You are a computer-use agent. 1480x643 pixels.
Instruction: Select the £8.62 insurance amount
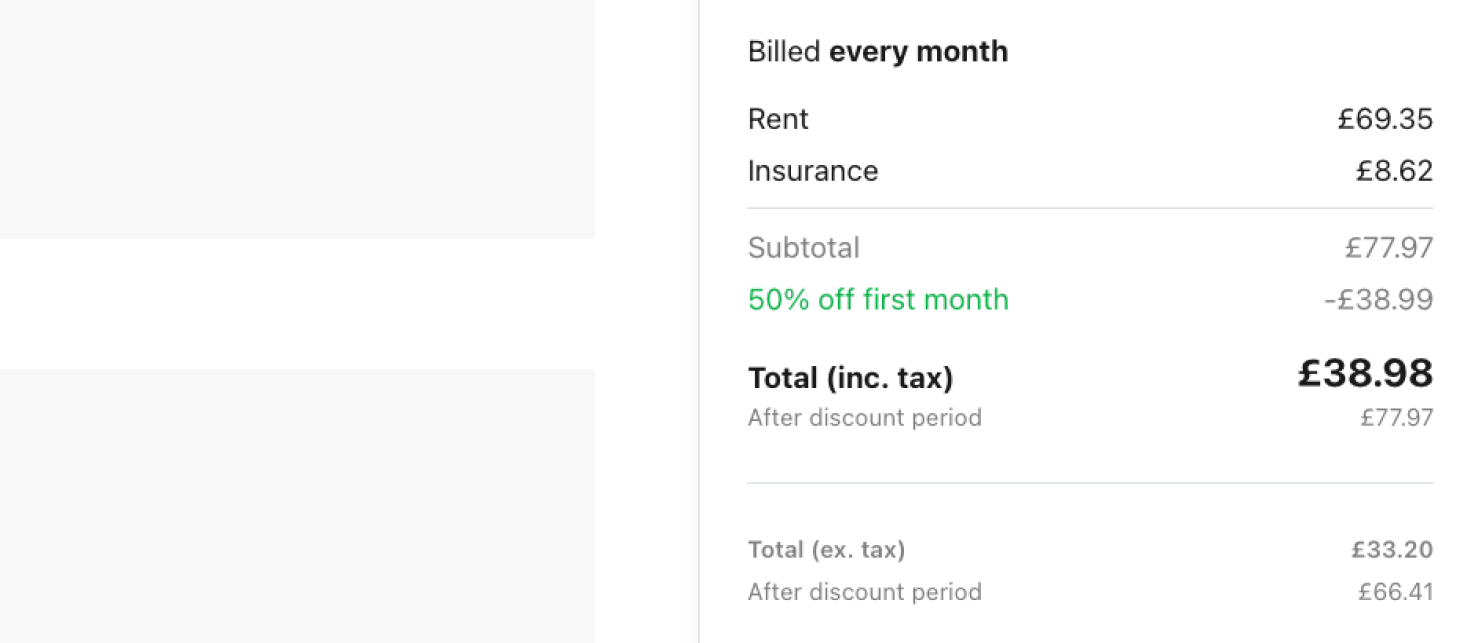[1394, 171]
